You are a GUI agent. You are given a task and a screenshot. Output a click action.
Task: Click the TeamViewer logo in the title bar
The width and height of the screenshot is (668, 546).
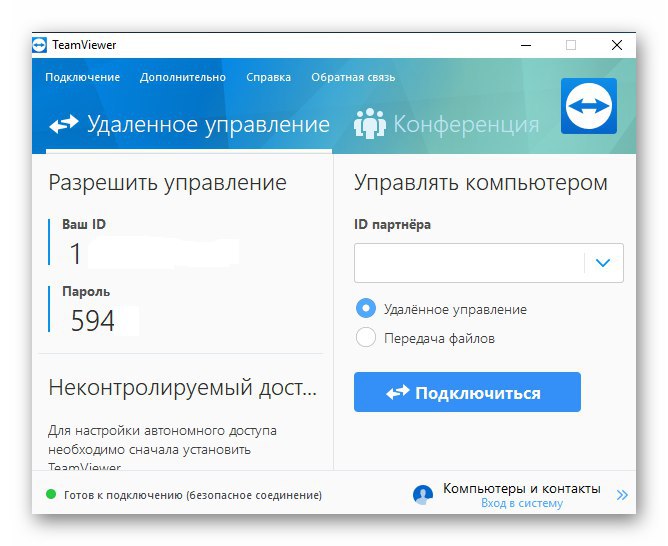40,45
